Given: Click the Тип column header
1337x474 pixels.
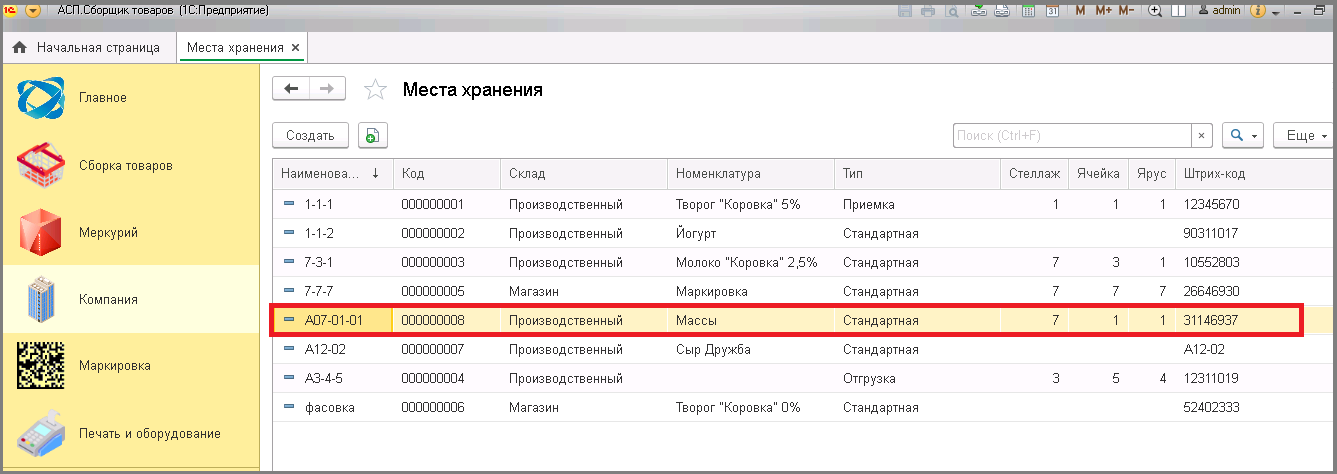Looking at the screenshot, I should [x=917, y=173].
